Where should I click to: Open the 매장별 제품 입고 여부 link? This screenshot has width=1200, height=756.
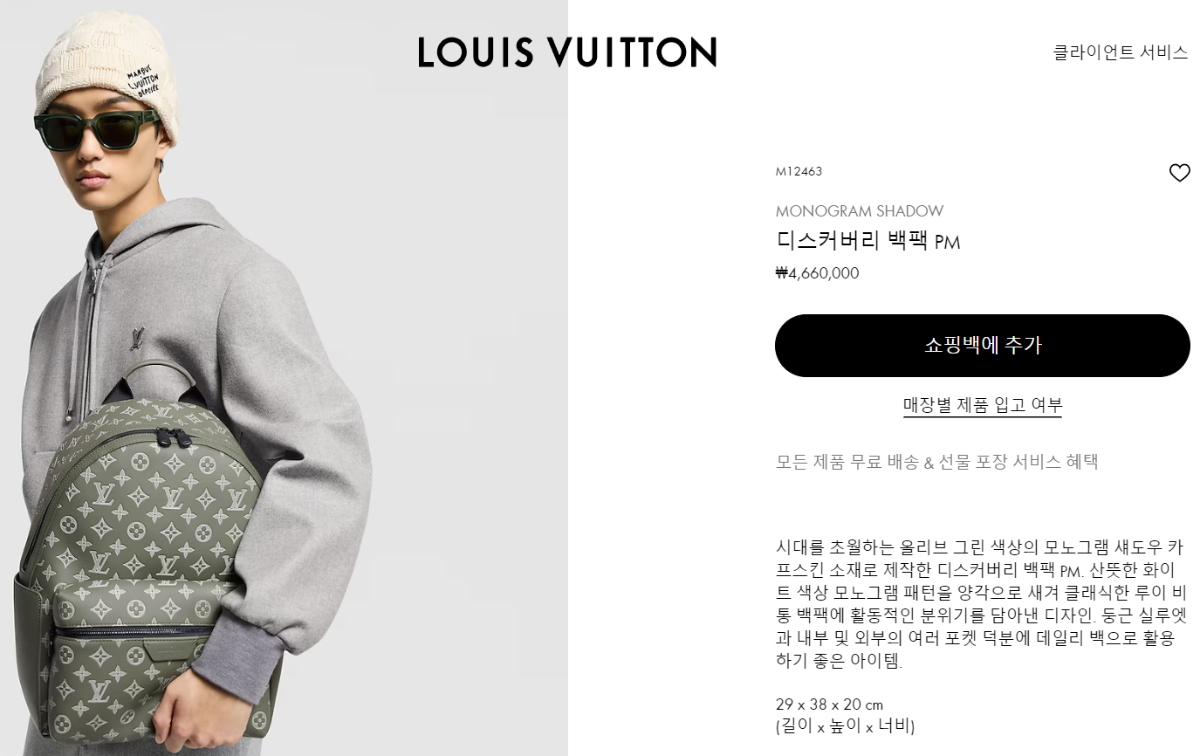pos(982,405)
